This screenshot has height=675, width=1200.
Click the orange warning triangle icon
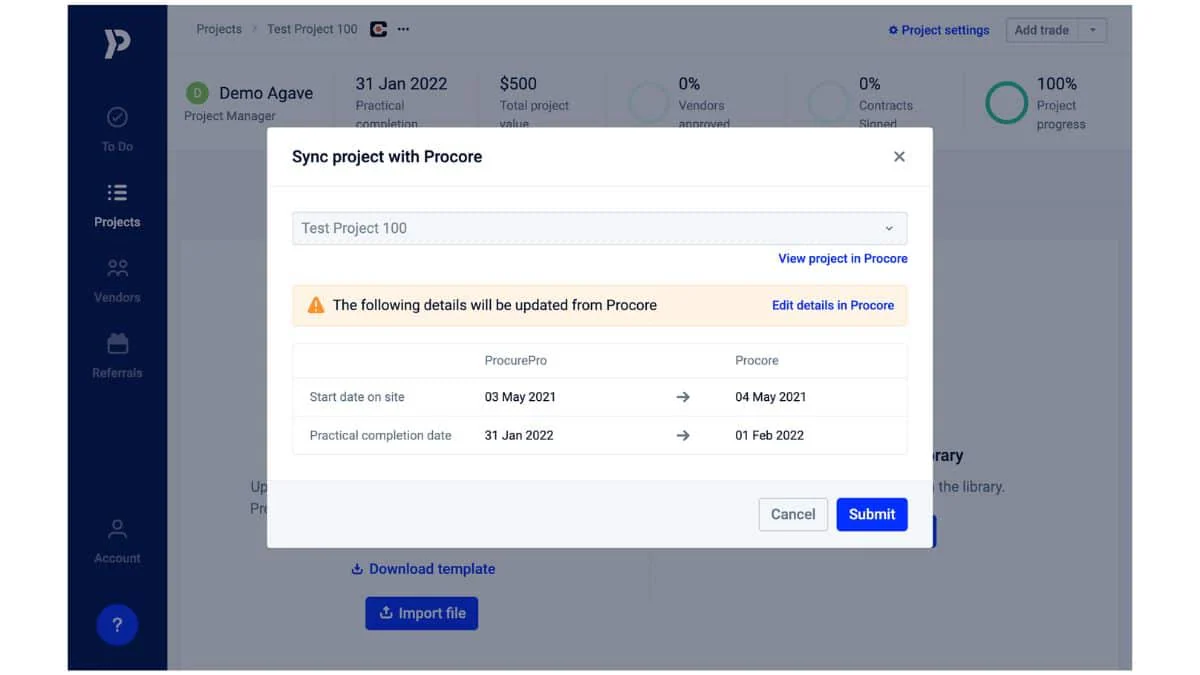pyautogui.click(x=316, y=305)
